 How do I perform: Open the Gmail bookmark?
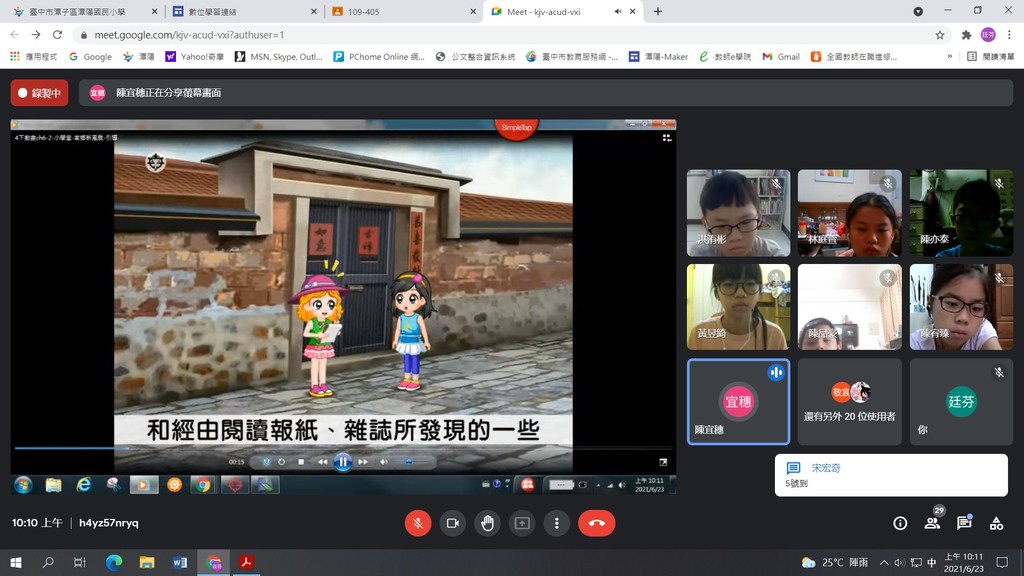coord(781,57)
